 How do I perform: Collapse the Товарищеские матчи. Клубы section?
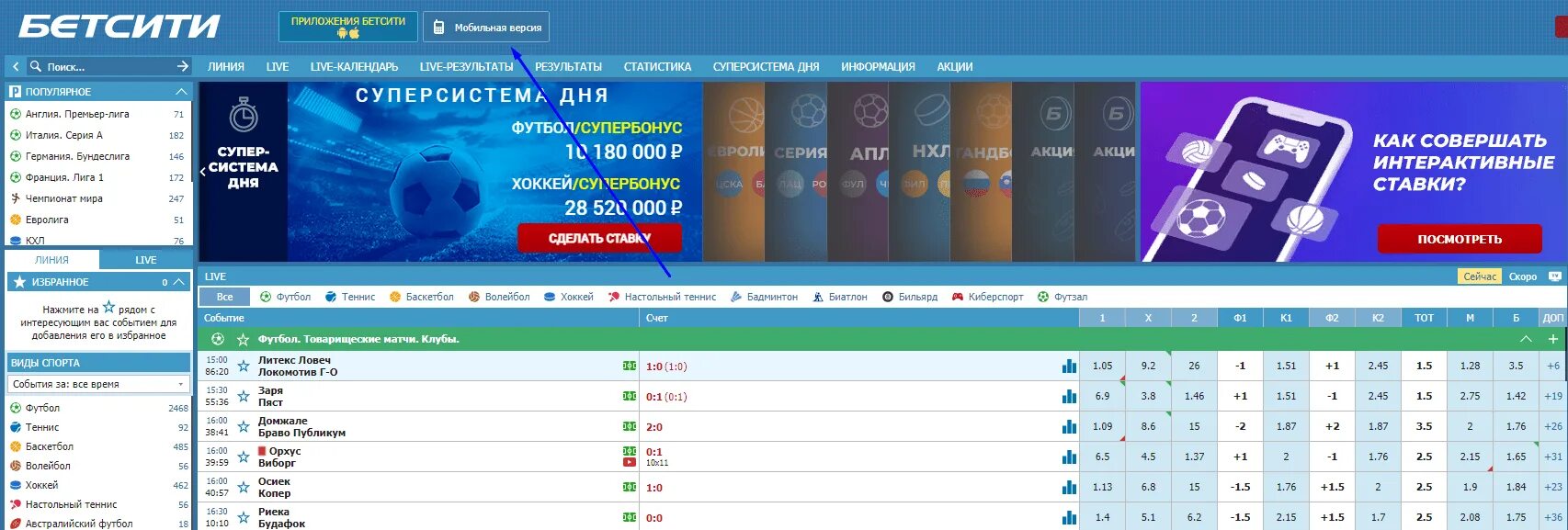tap(1526, 339)
